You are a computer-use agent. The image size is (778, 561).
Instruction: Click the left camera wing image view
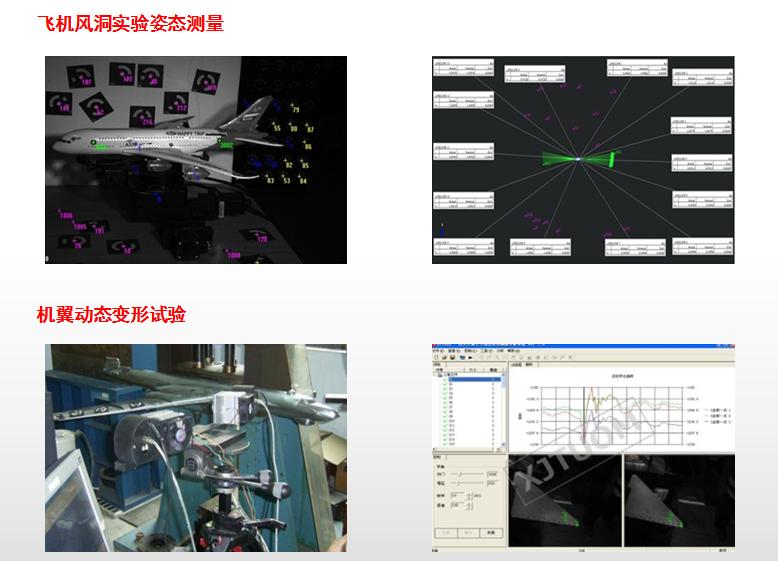[x=565, y=501]
